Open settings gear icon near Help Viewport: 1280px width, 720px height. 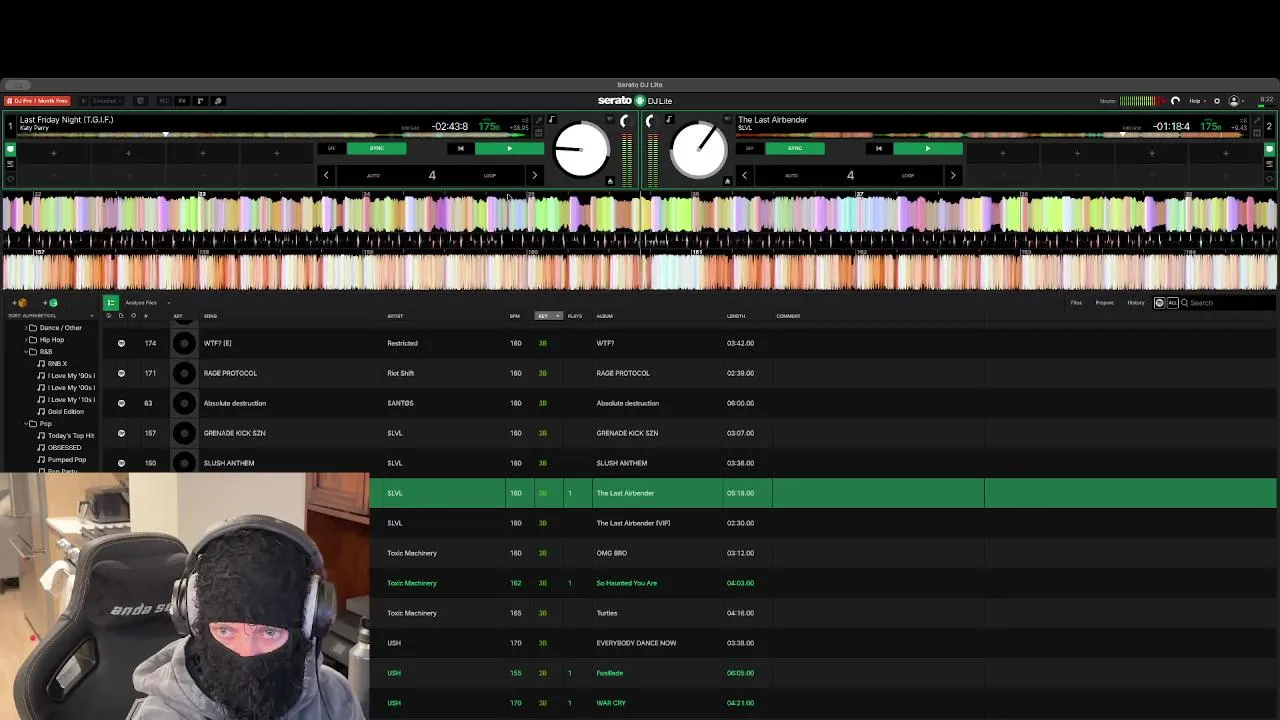click(1216, 100)
